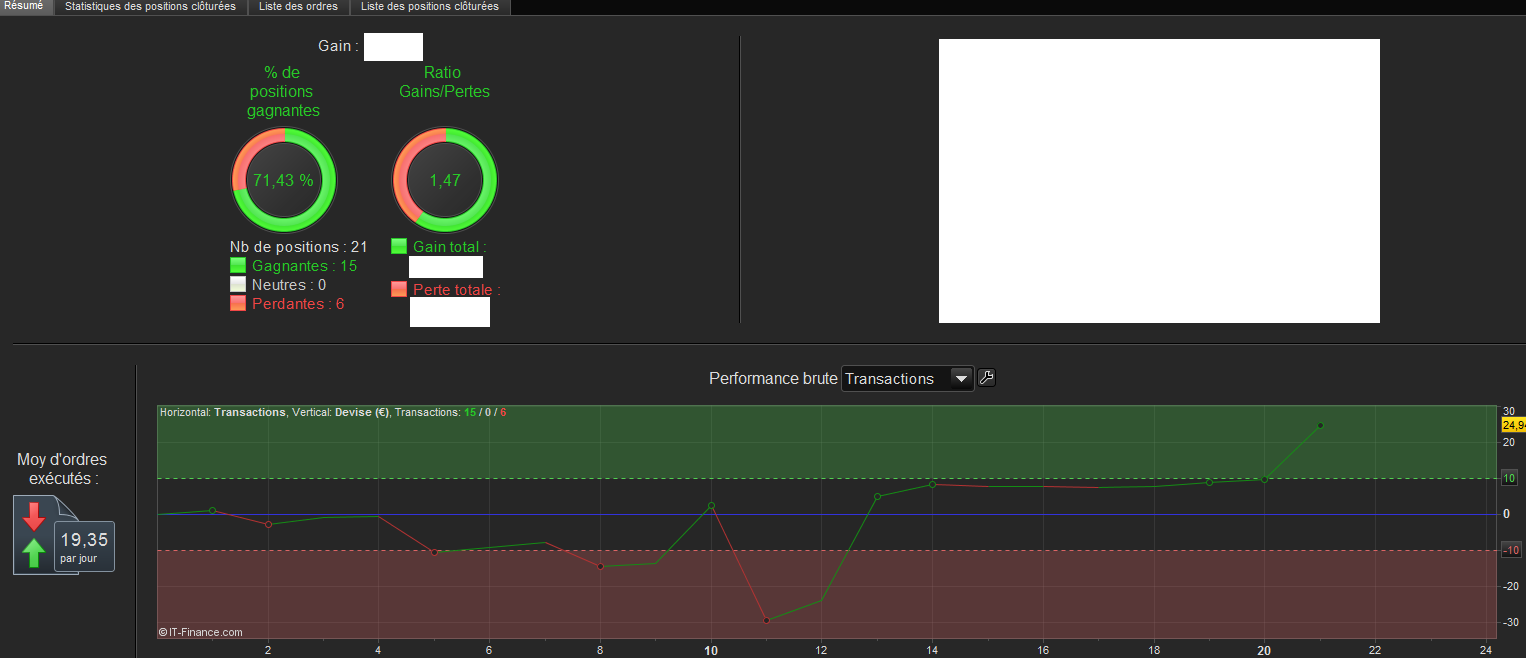
Task: Click the IT-Finance.com copyright text
Action: point(201,632)
